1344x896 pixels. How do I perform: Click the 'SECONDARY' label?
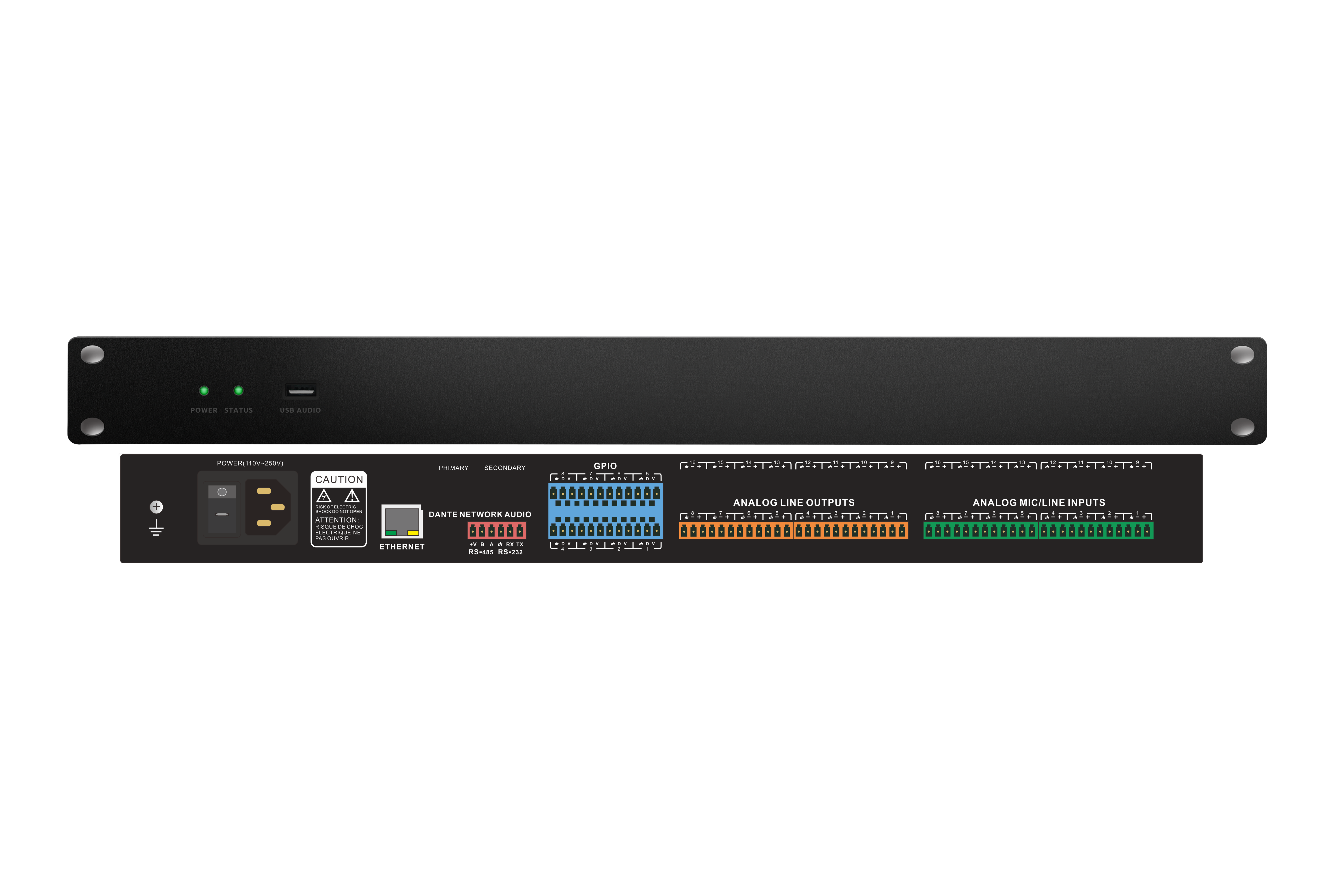coord(505,468)
